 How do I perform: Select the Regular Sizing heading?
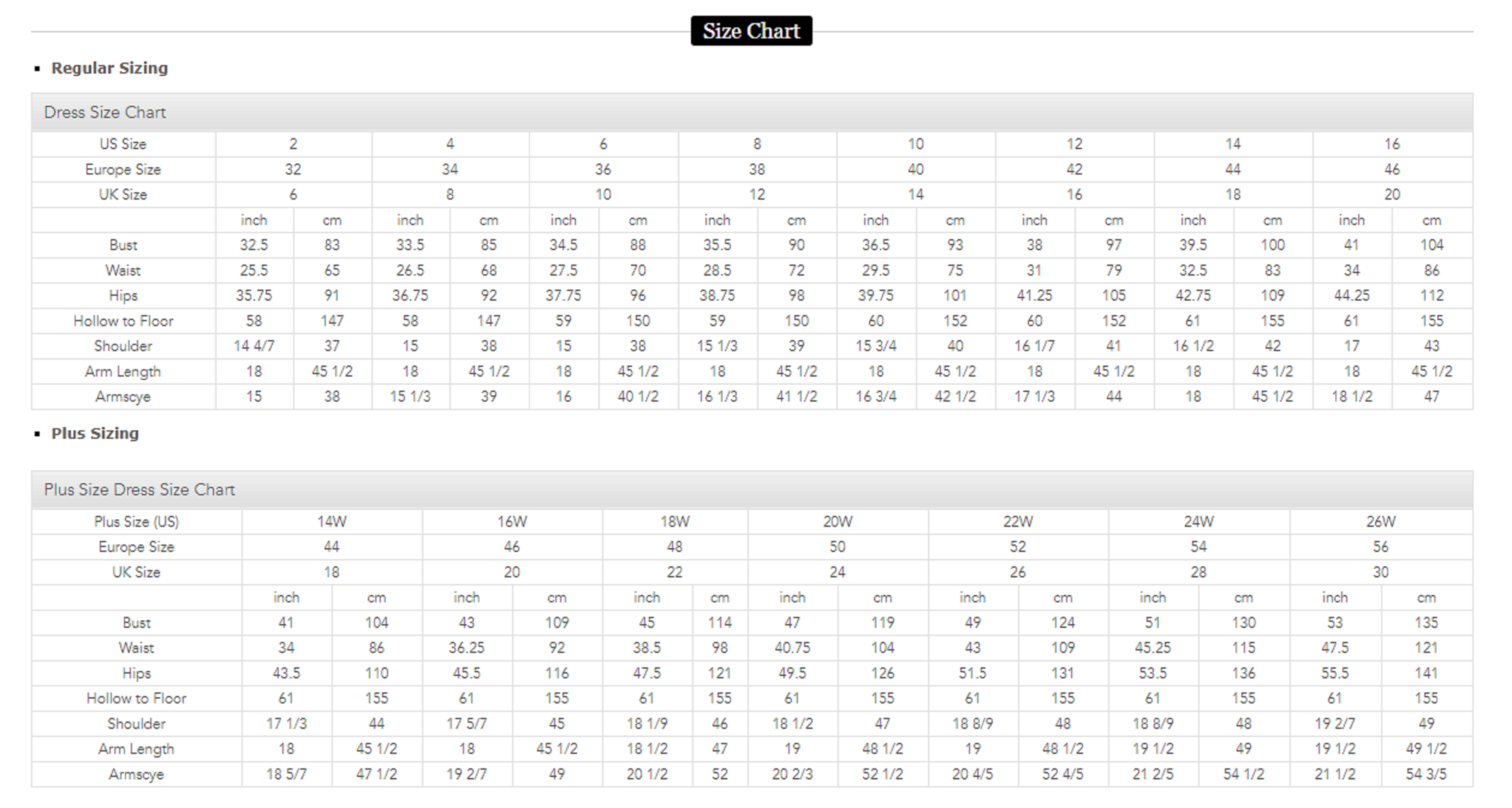point(109,68)
